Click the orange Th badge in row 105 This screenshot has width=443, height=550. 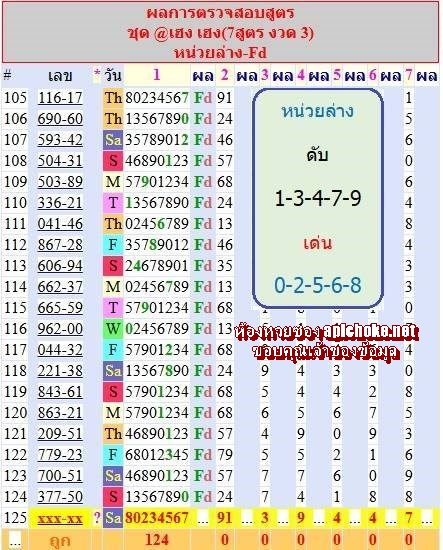tap(113, 98)
